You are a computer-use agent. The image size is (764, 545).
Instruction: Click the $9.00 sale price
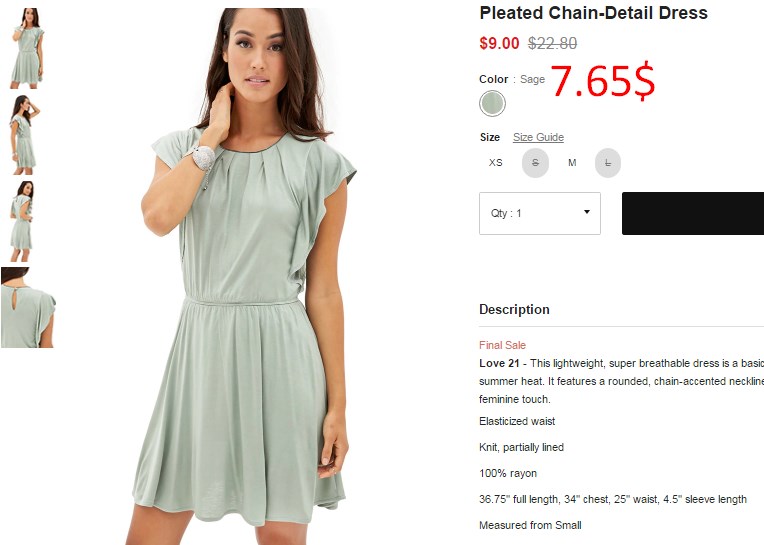click(499, 43)
